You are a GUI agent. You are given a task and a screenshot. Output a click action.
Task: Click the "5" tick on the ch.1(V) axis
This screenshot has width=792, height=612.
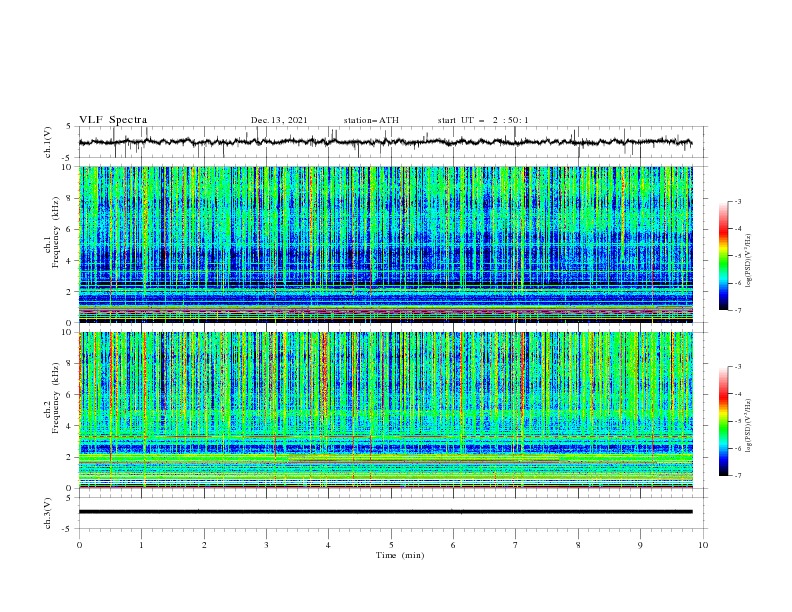[69, 126]
